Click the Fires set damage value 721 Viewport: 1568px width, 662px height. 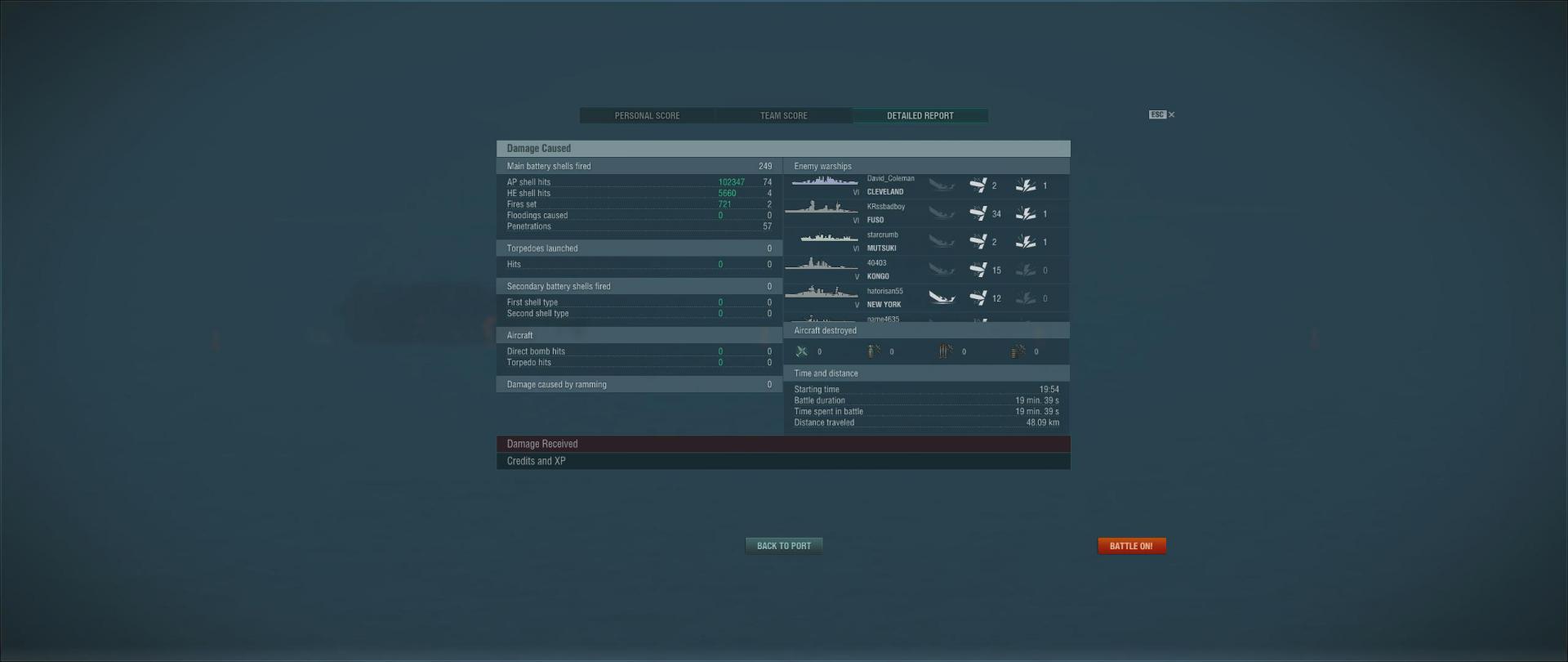[x=724, y=204]
